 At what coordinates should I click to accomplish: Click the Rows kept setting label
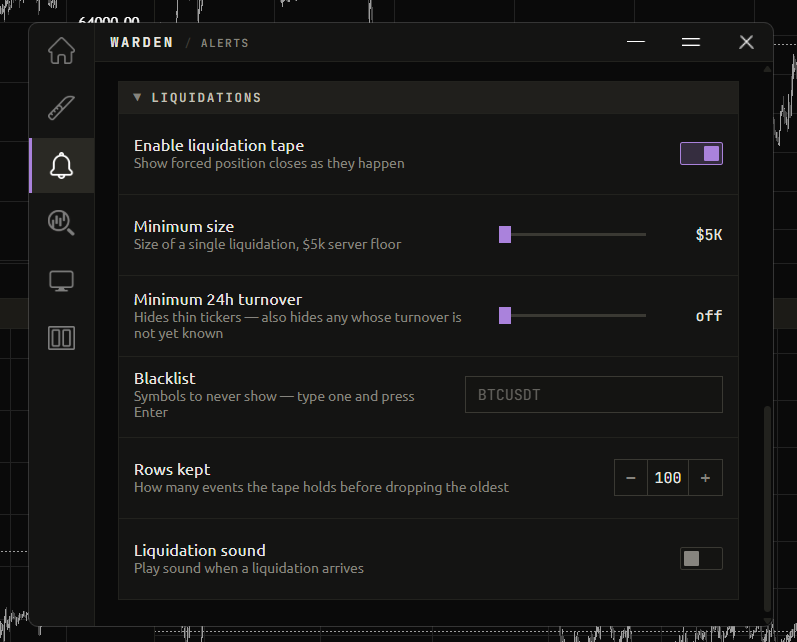coord(172,470)
